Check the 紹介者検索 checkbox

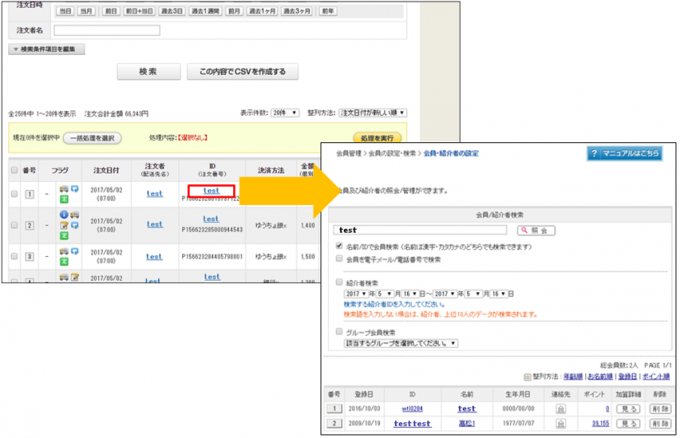340,282
